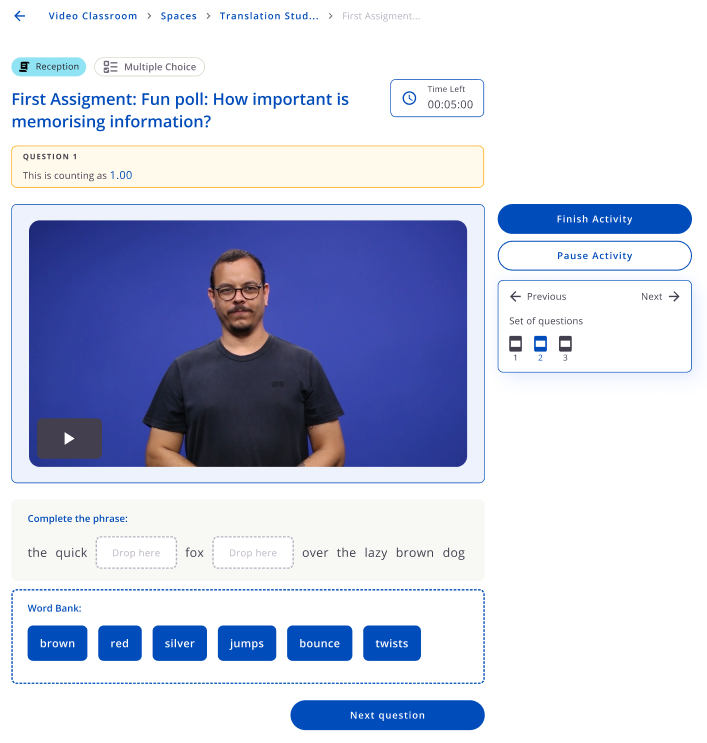
Task: Go to the Spaces breadcrumb
Action: [179, 16]
